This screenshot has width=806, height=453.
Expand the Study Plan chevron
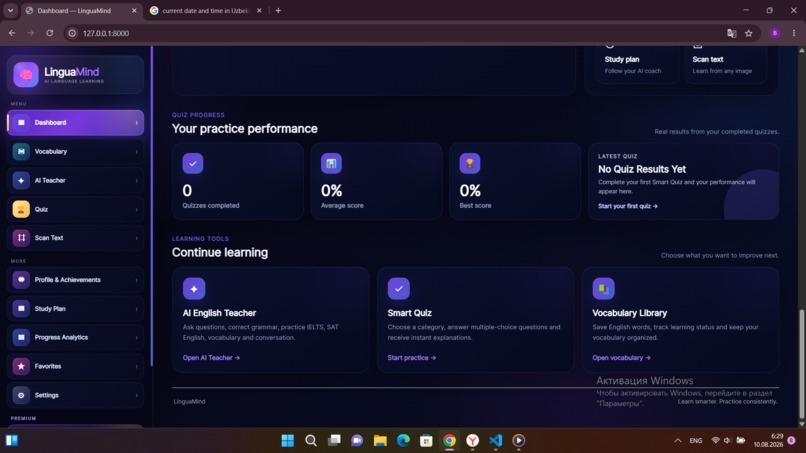tap(137, 309)
